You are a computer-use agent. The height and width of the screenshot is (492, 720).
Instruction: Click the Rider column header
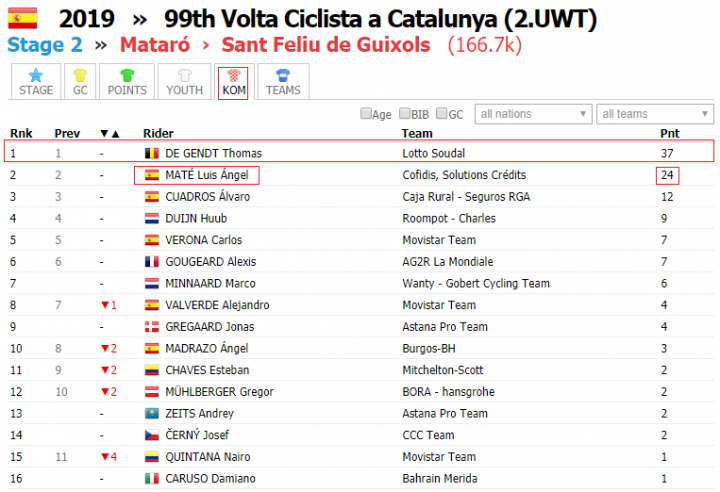[x=158, y=133]
